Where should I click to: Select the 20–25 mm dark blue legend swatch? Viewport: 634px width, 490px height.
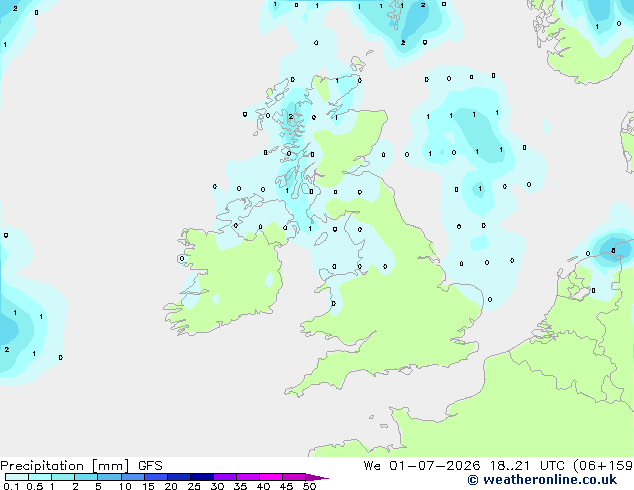(x=179, y=477)
